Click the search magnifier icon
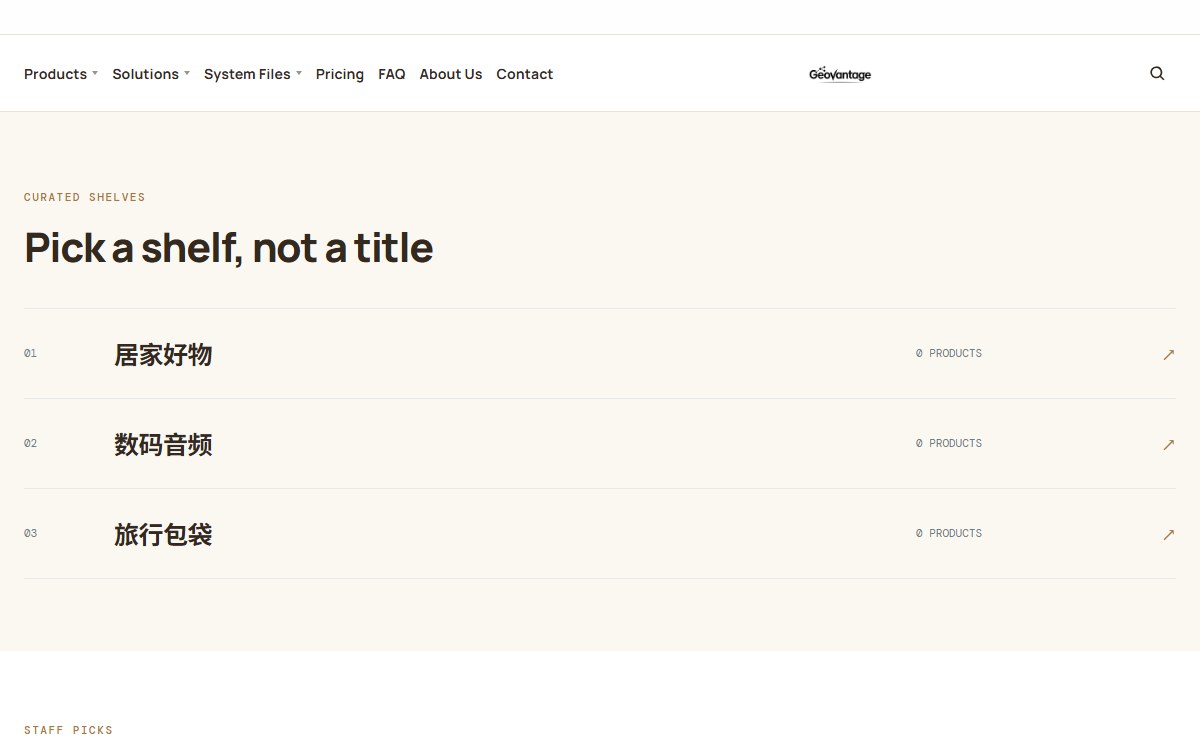The width and height of the screenshot is (1200, 750). pos(1157,73)
